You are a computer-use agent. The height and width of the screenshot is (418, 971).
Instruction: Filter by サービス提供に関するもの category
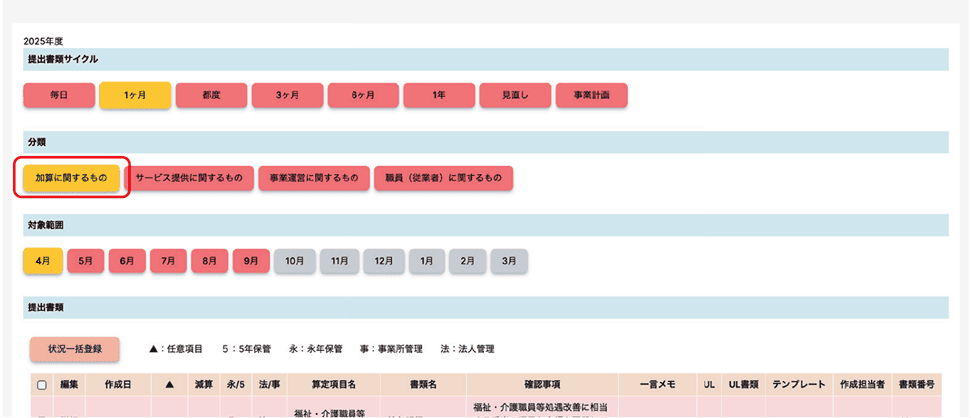click(189, 178)
